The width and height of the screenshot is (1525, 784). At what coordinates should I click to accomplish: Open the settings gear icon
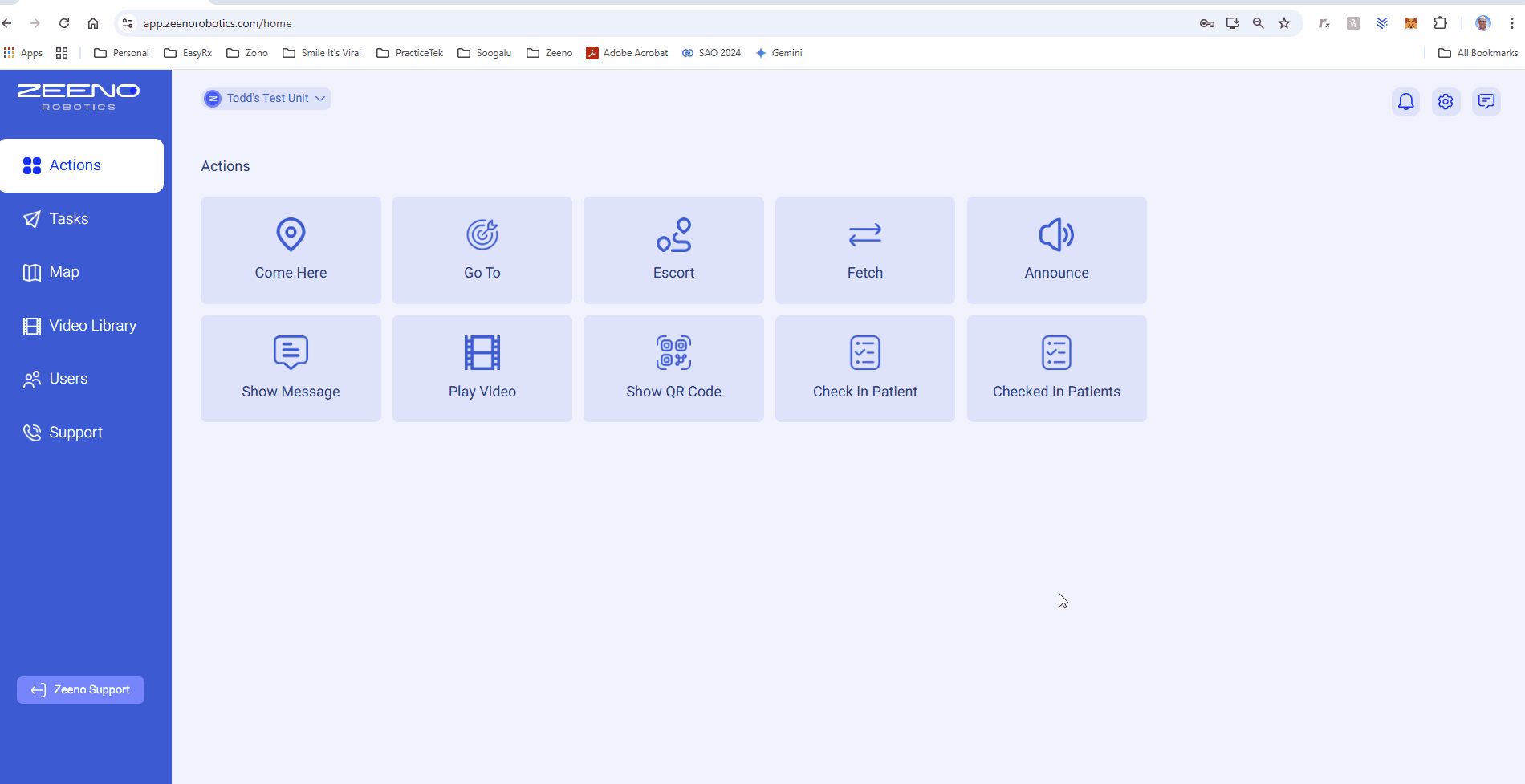1446,102
